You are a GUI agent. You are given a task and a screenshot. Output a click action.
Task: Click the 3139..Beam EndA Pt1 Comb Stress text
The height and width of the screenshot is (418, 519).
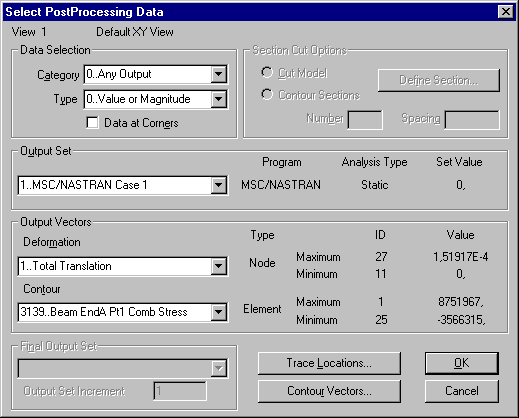tap(104, 312)
